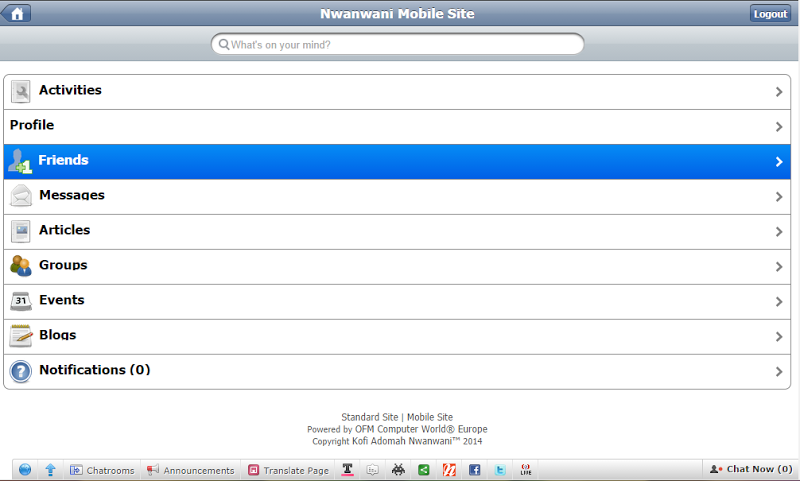800x481 pixels.
Task: Click the globe icon in bottom toolbar
Action: pos(24,470)
